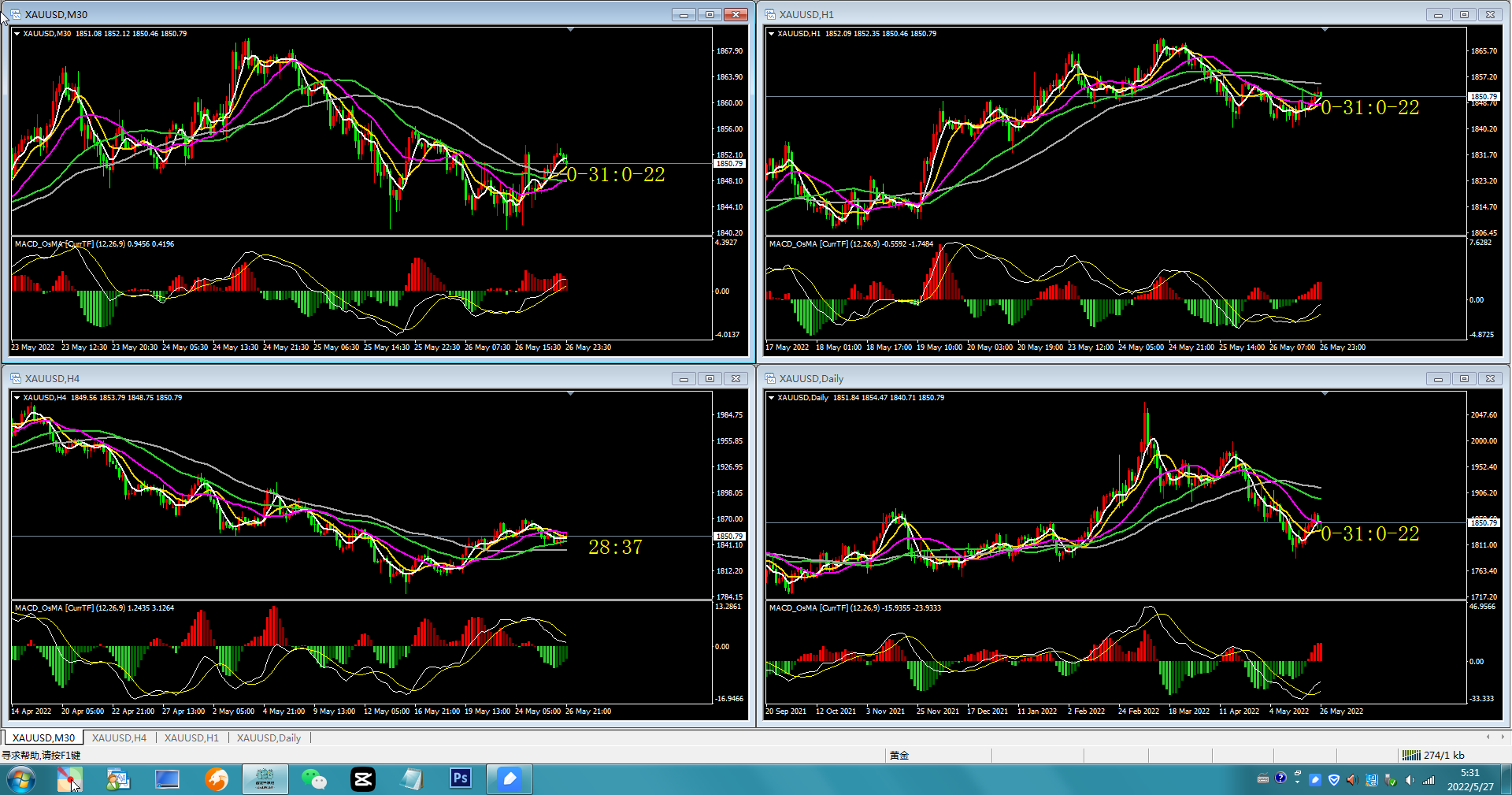
Task: Switch to the active MetaTrader taskbar button
Action: [x=265, y=779]
